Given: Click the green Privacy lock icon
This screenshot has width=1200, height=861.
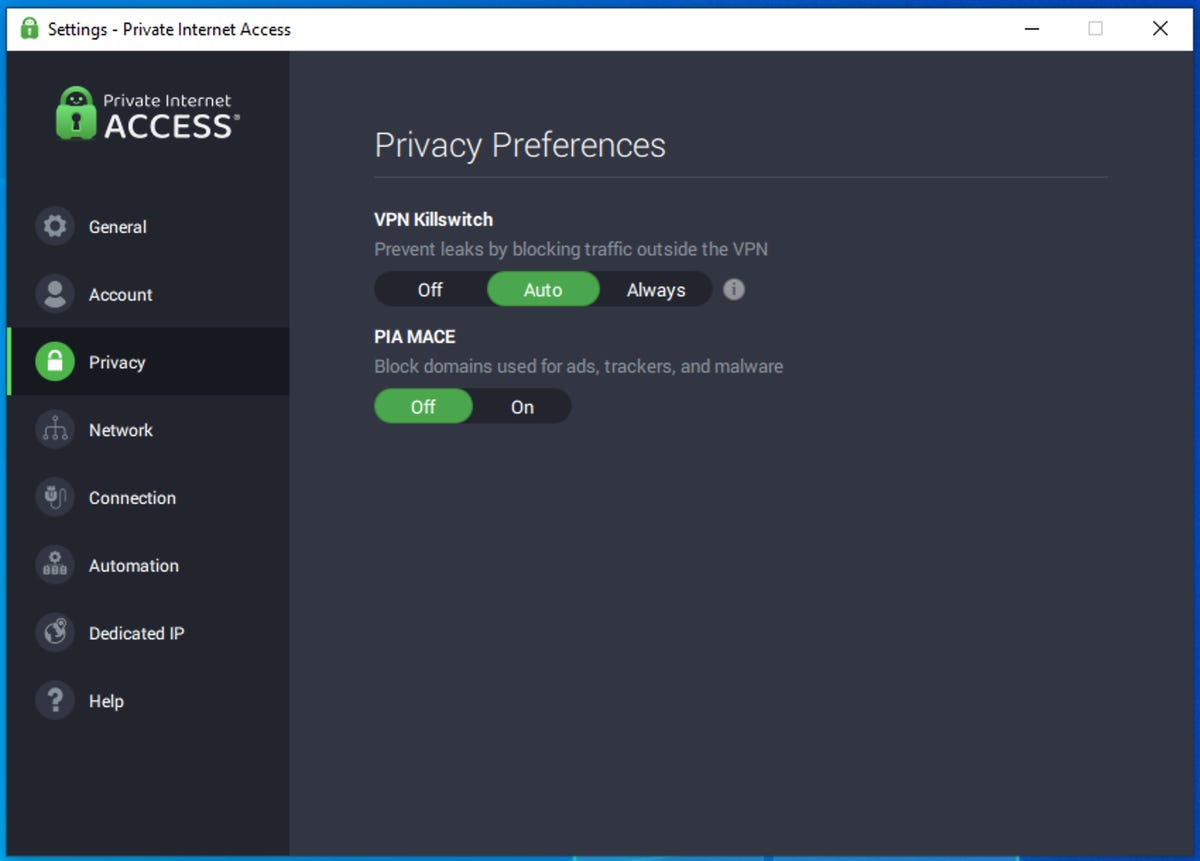Looking at the screenshot, I should click(55, 362).
